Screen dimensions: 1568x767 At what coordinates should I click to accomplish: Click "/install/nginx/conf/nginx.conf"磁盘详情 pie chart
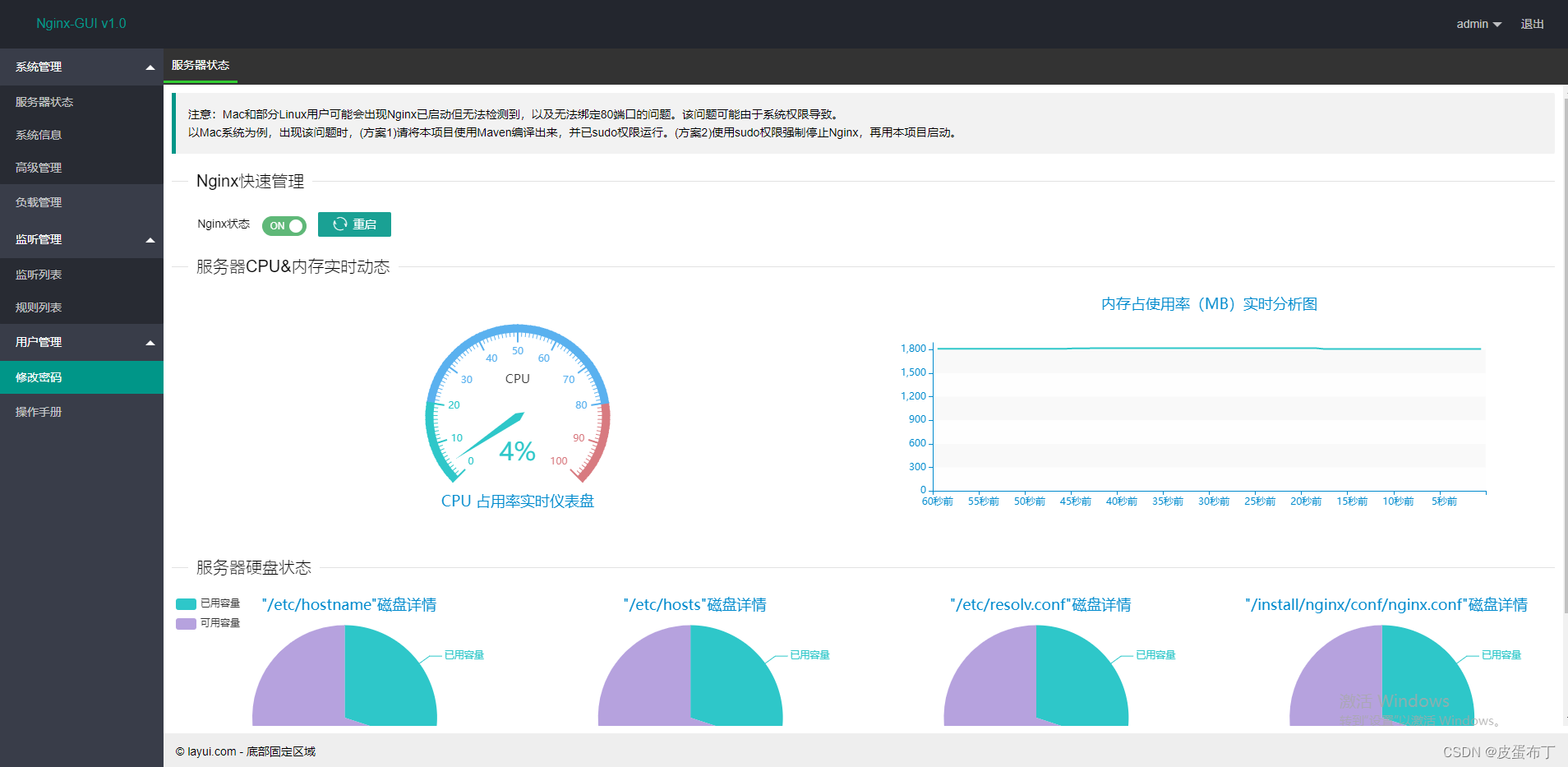[1382, 676]
